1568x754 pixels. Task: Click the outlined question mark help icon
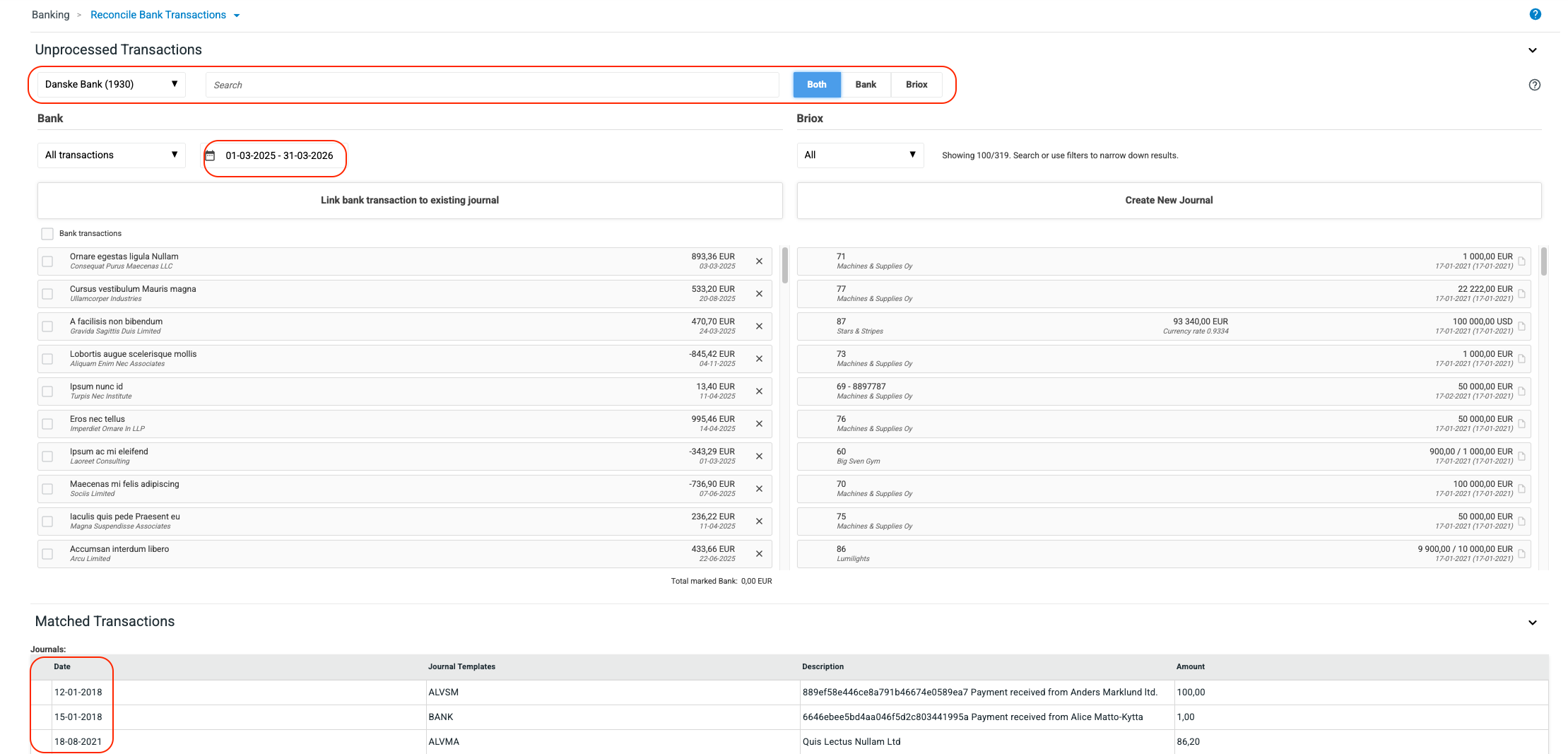tap(1534, 85)
